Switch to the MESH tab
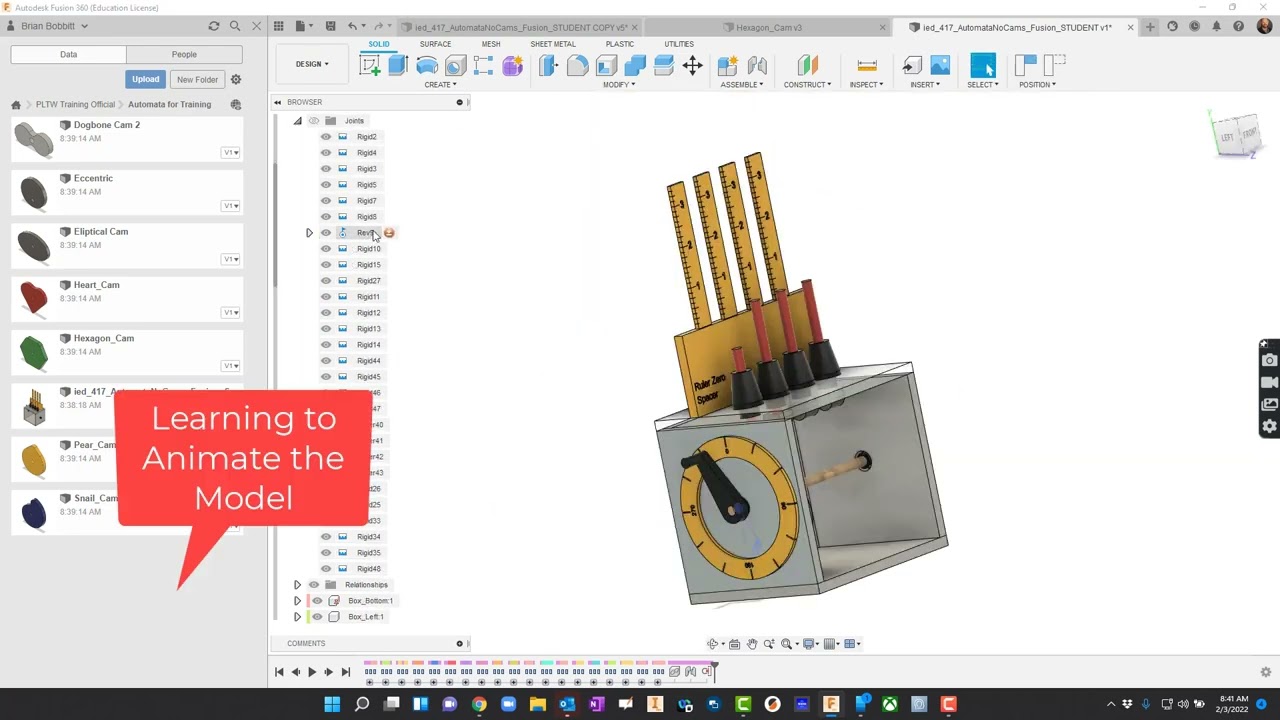The image size is (1280, 720). [x=491, y=44]
